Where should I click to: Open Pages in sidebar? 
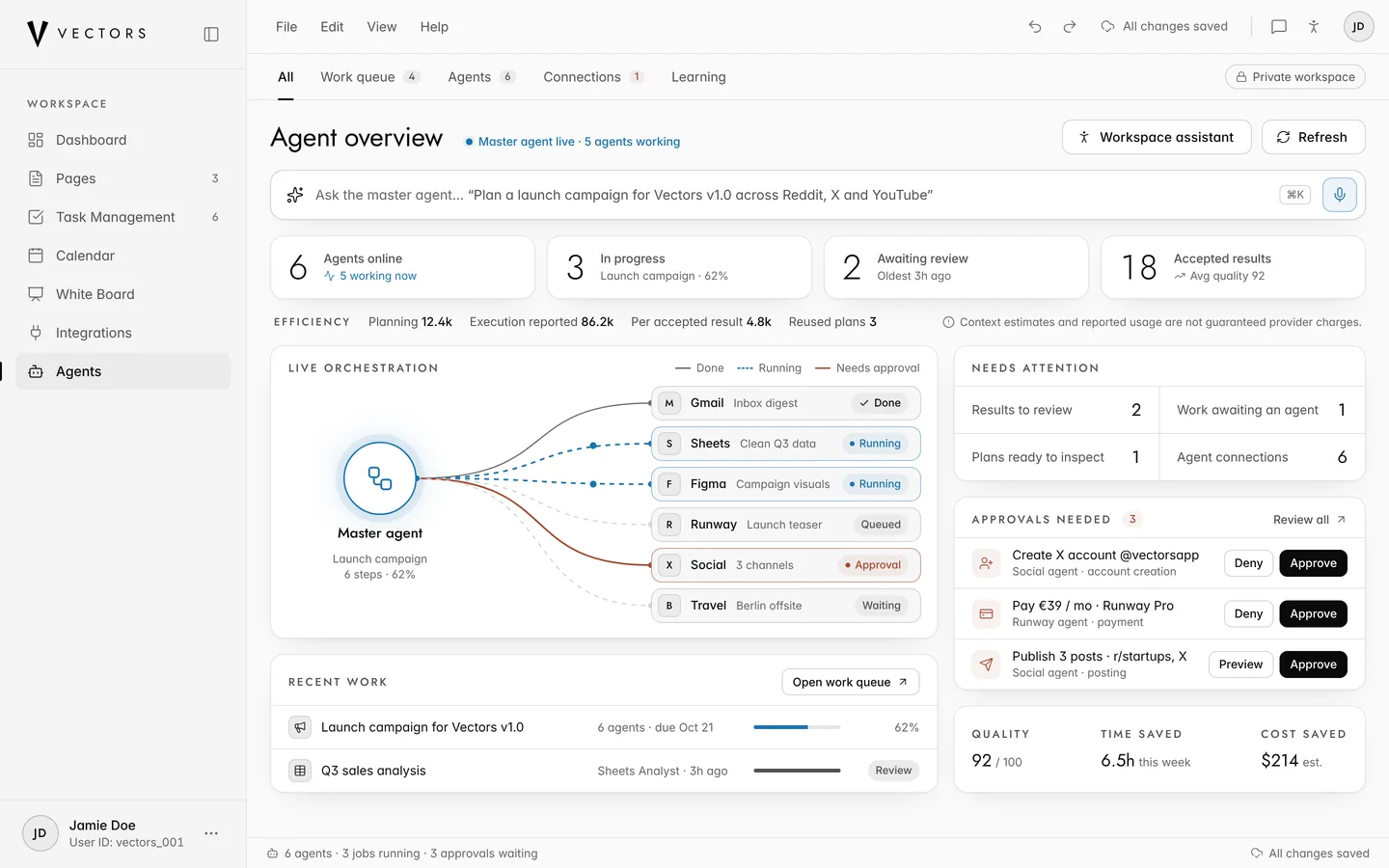123,178
